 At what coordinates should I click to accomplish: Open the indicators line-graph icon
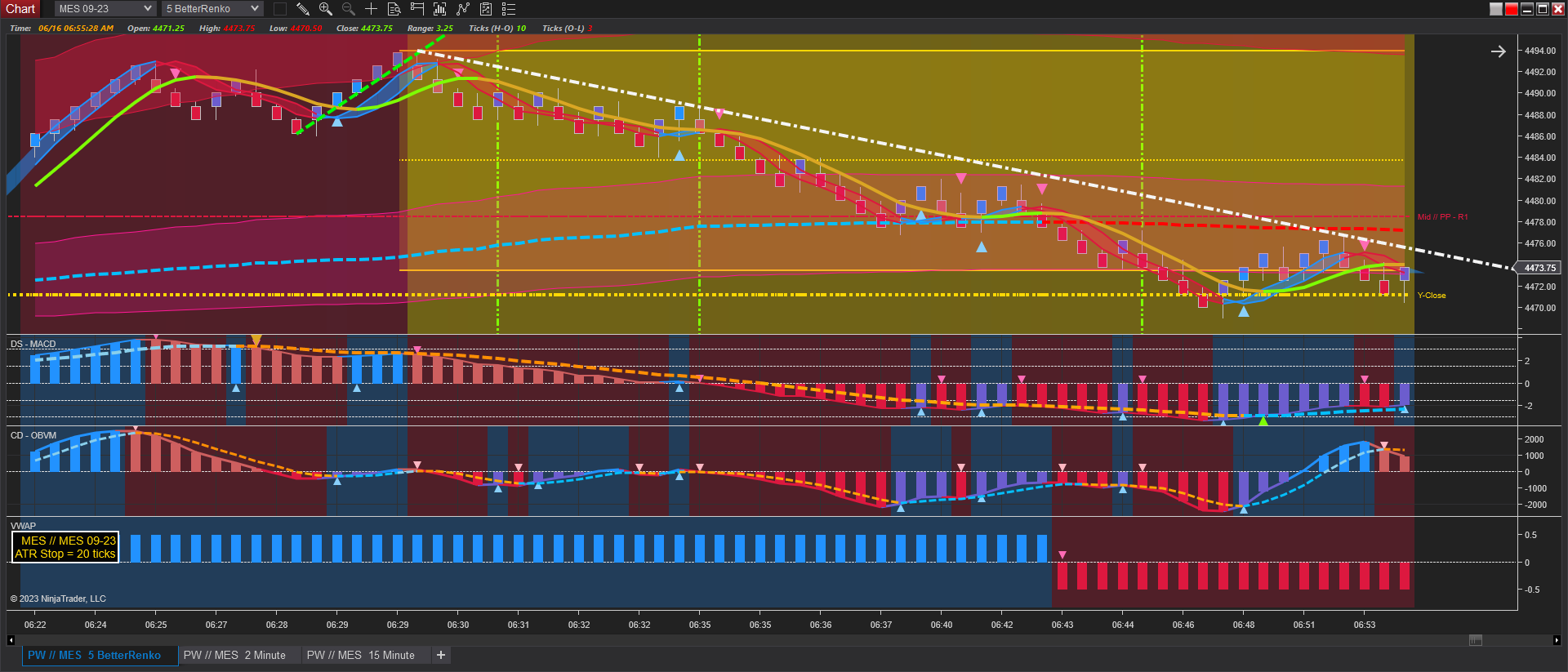click(x=462, y=9)
